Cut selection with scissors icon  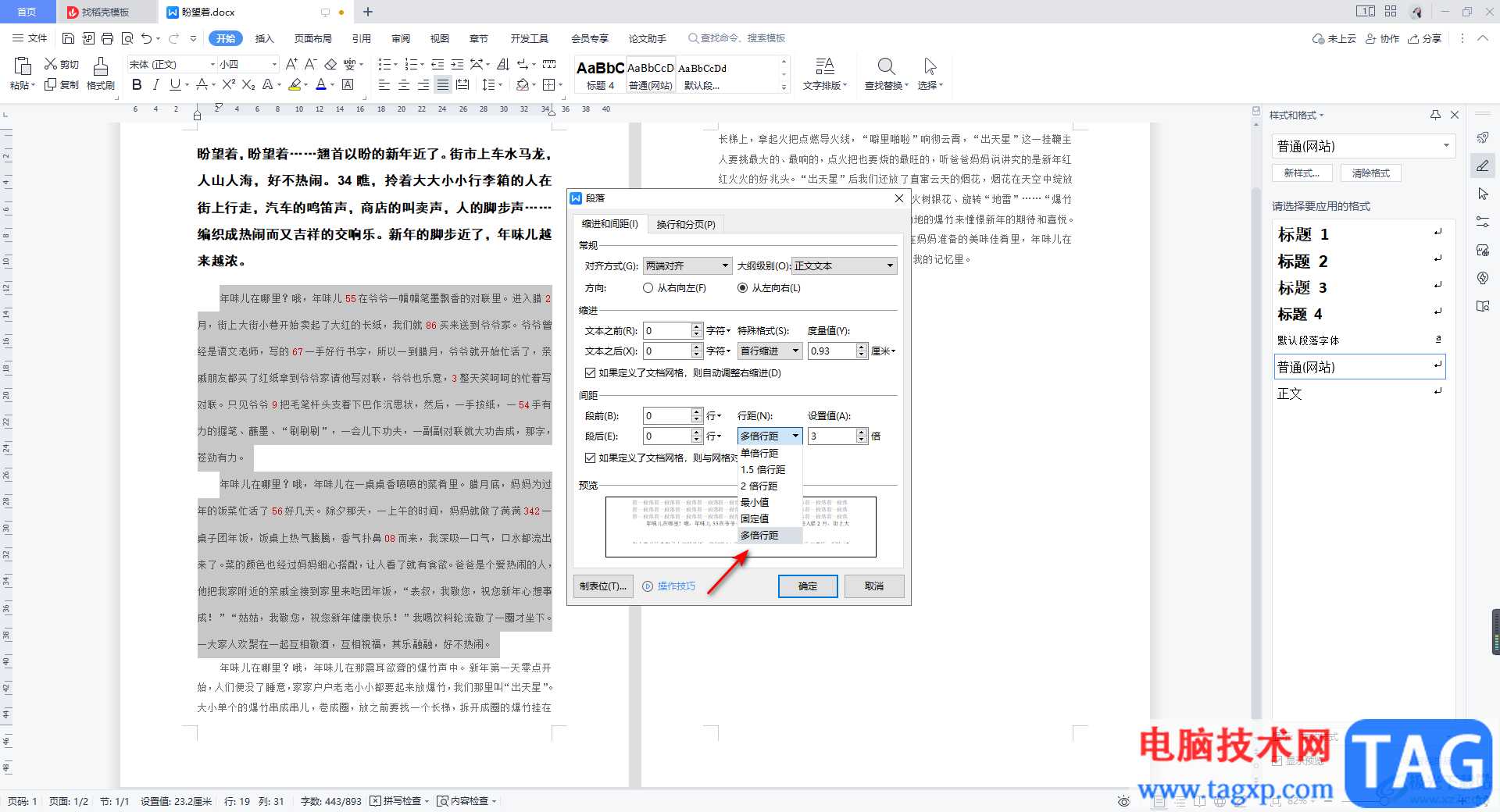coord(61,64)
